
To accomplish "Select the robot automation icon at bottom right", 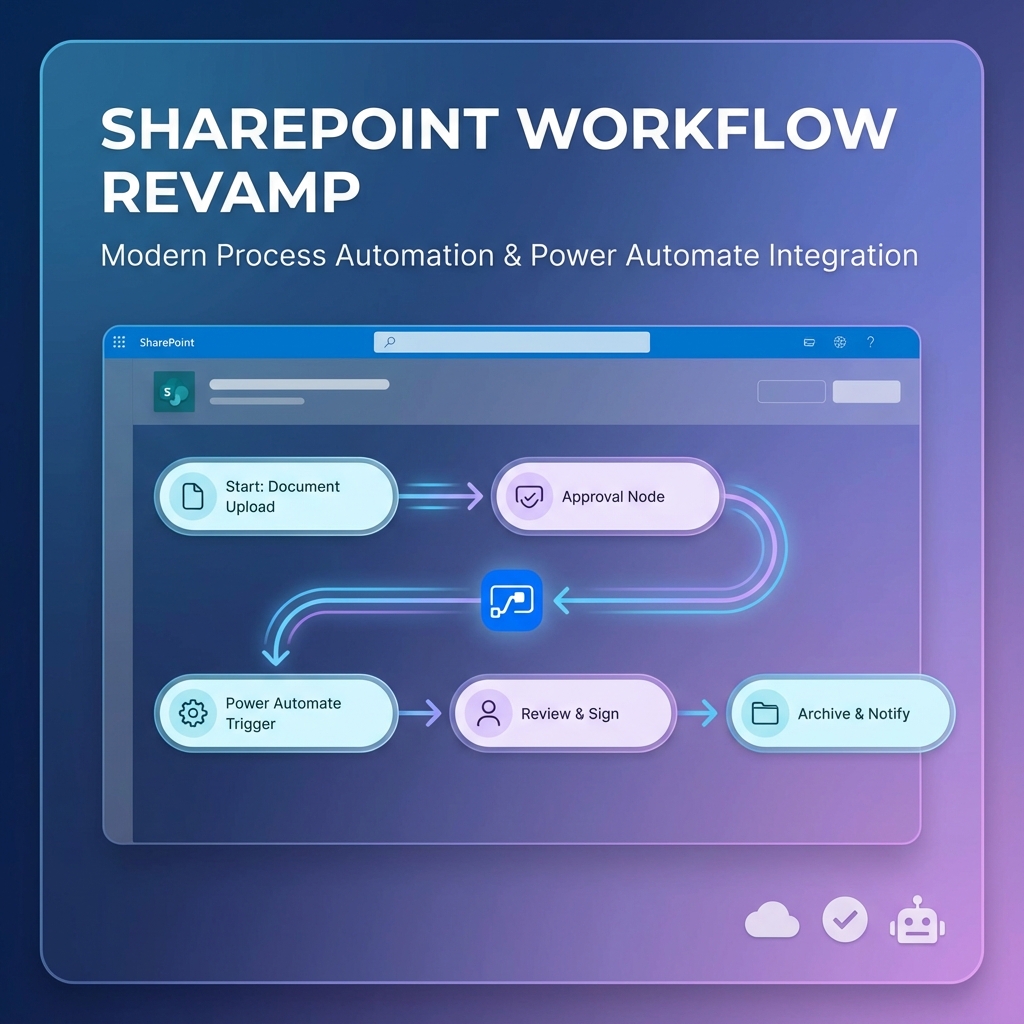I will [917, 918].
